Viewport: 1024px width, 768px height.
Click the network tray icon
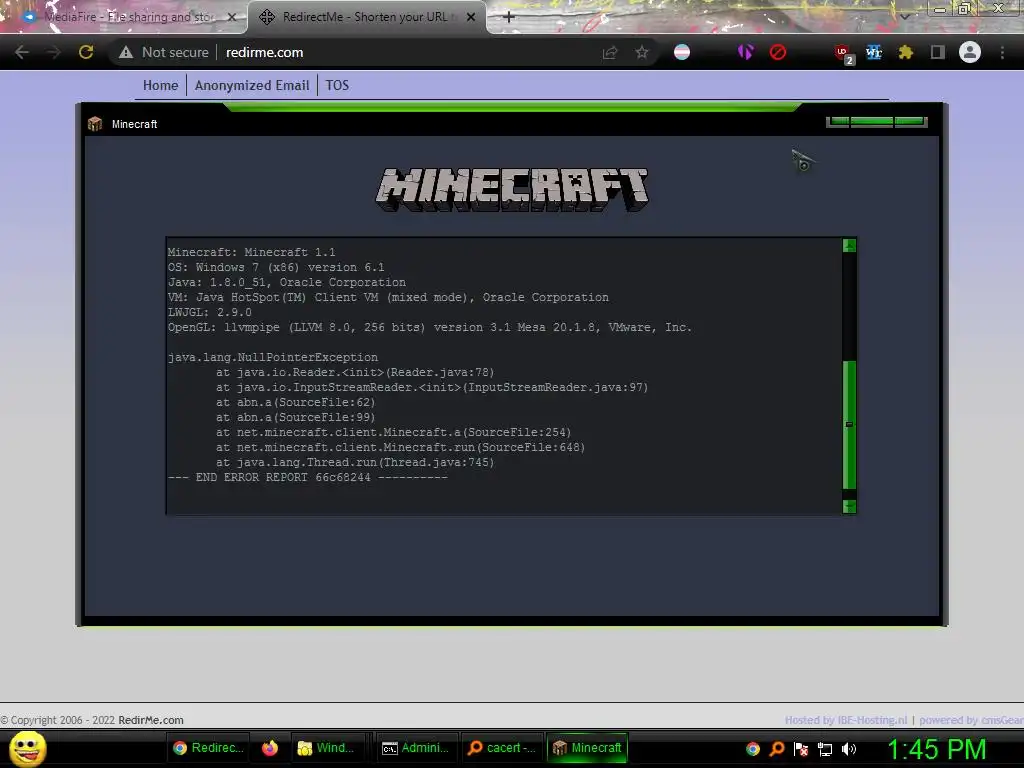click(825, 748)
